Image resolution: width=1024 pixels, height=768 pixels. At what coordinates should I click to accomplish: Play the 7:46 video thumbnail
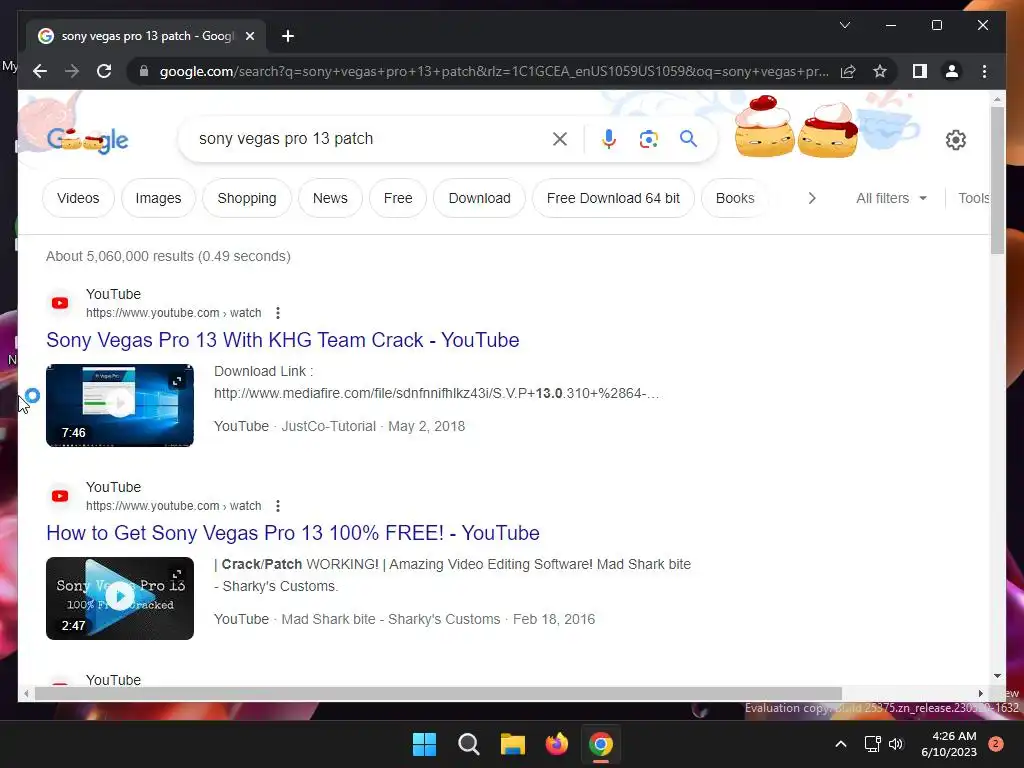(x=120, y=406)
